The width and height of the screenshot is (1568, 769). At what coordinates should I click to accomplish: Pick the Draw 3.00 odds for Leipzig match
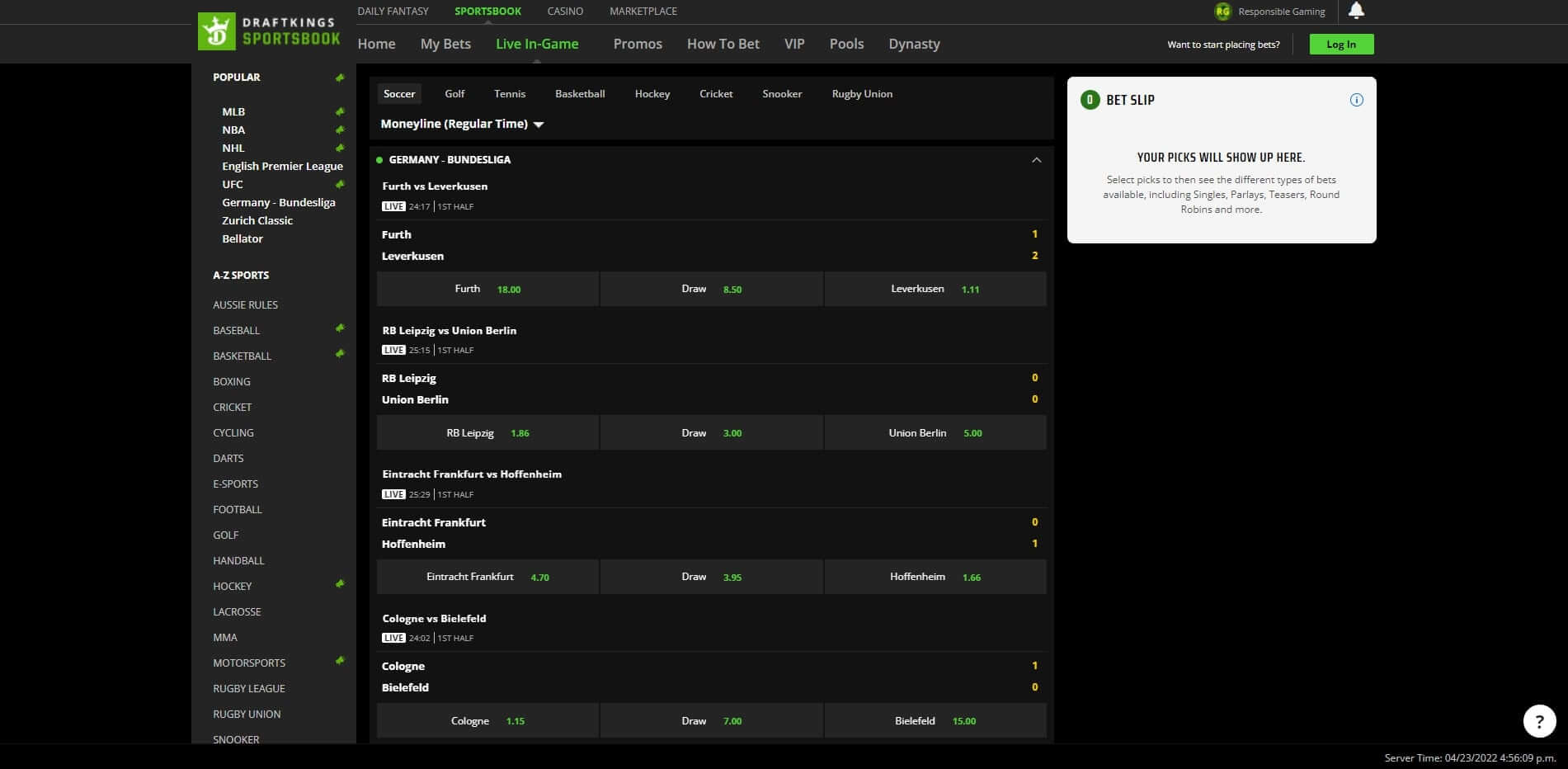point(711,432)
